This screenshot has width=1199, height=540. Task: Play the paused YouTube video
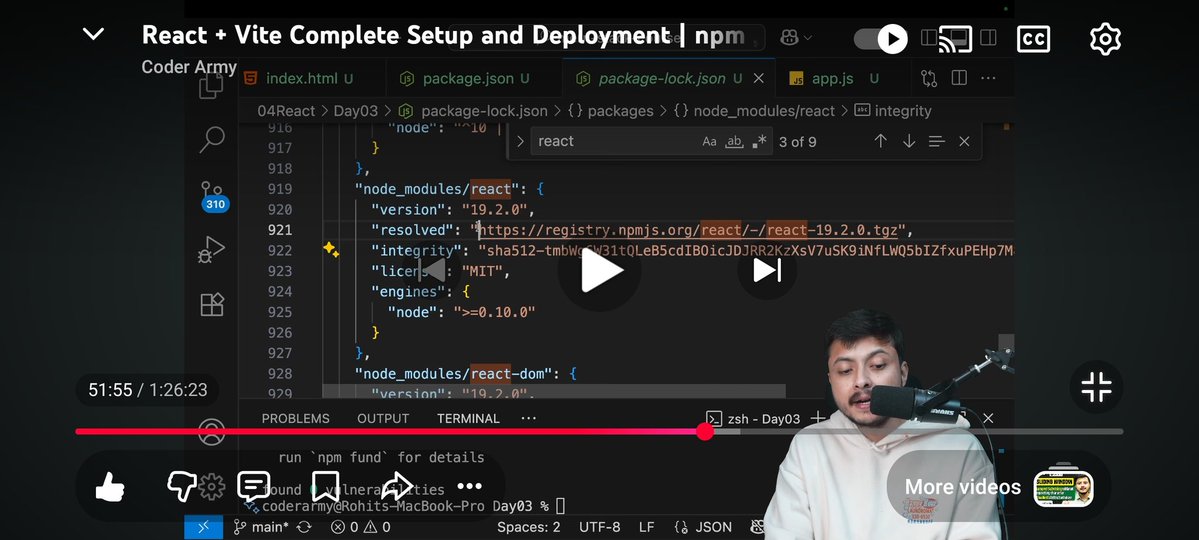(600, 270)
